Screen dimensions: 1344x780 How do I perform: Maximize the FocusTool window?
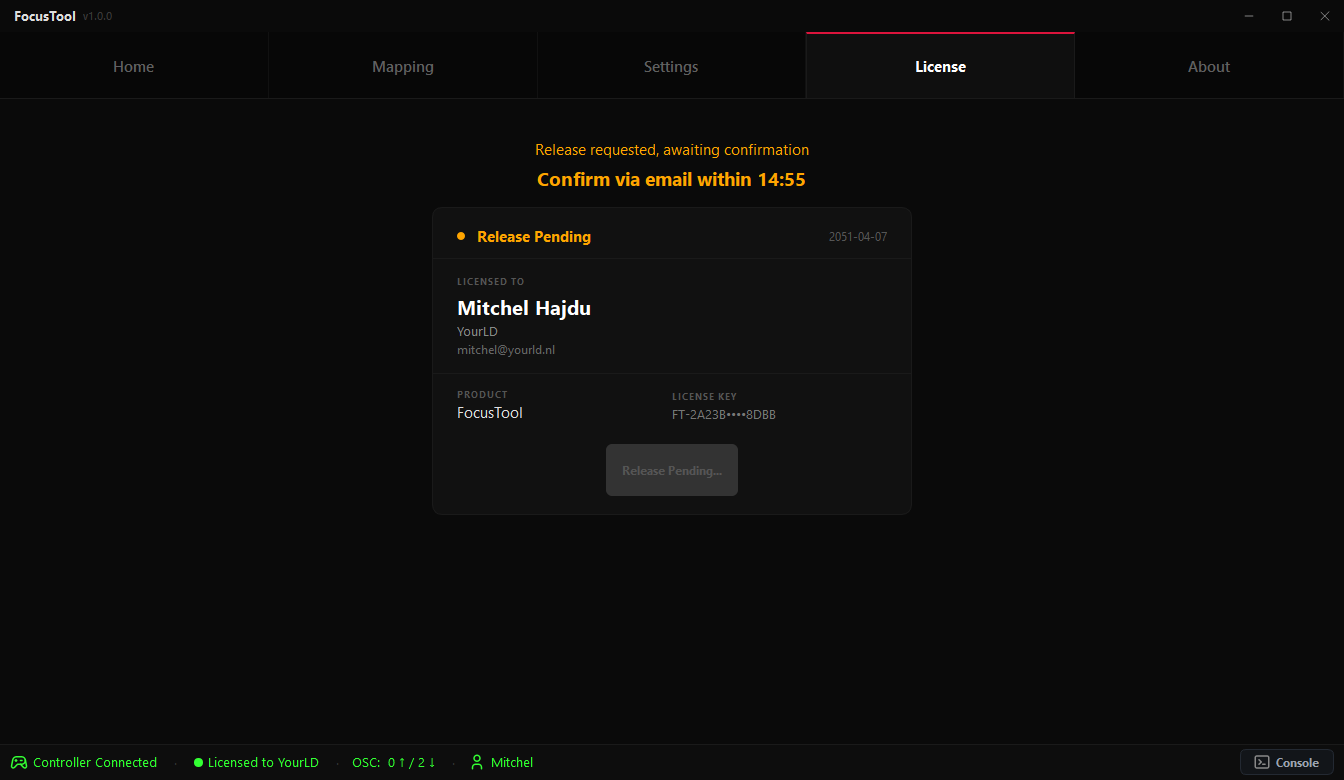[x=1287, y=16]
